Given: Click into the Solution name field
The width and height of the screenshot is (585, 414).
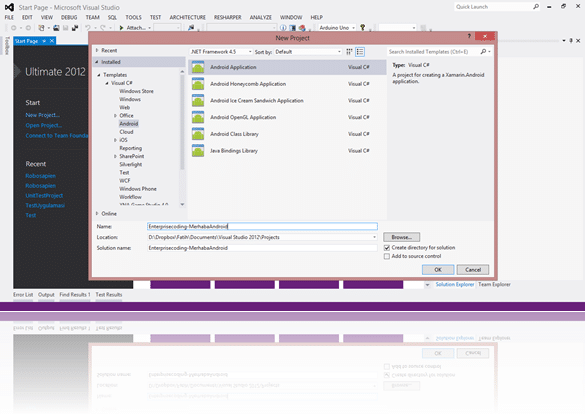Looking at the screenshot, I should [262, 248].
